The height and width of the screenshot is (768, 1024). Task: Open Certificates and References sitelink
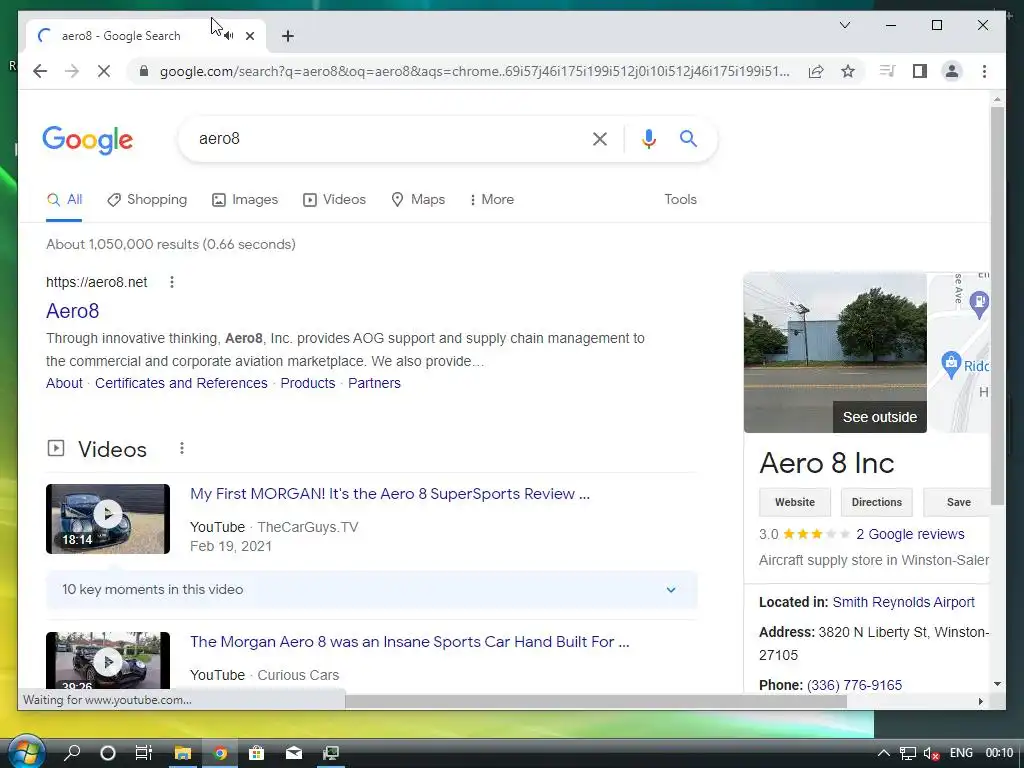click(x=181, y=383)
